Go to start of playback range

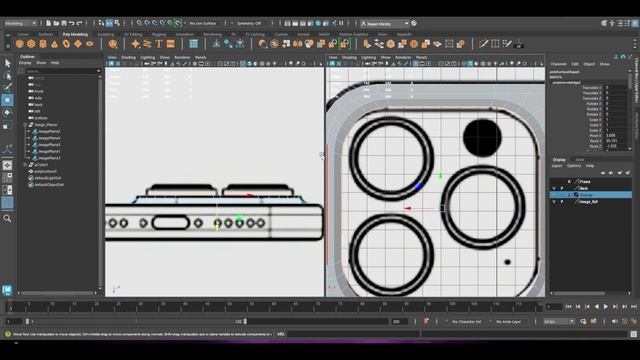click(x=569, y=307)
